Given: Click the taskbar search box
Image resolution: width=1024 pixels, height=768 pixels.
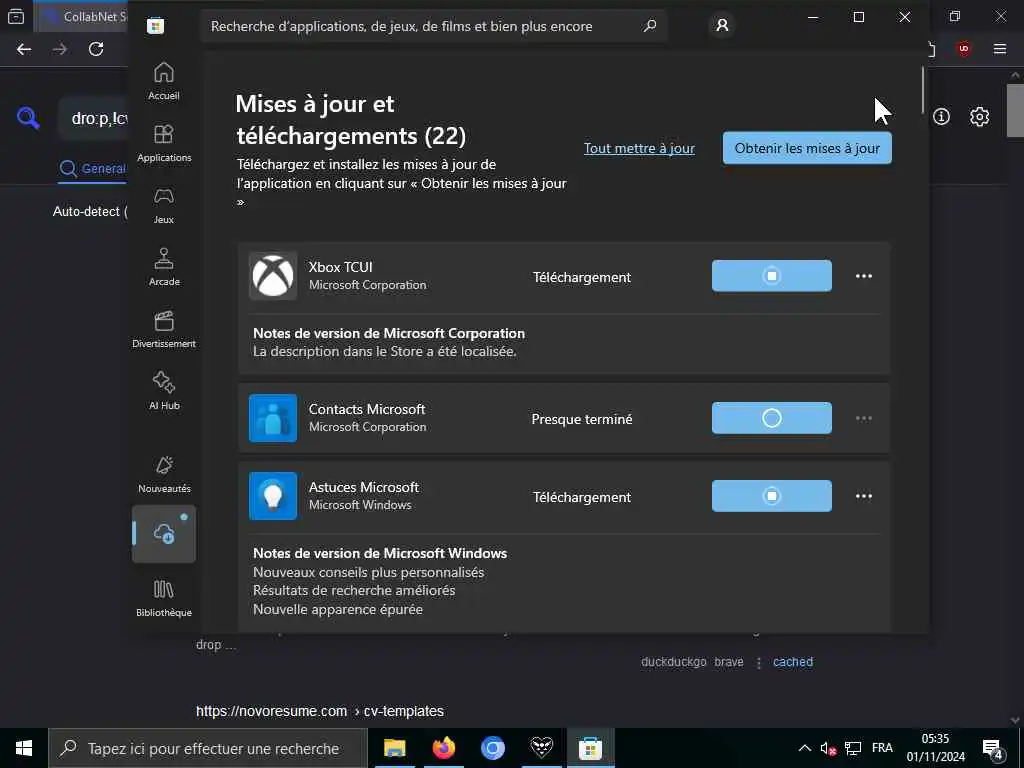Looking at the screenshot, I should pyautogui.click(x=208, y=748).
